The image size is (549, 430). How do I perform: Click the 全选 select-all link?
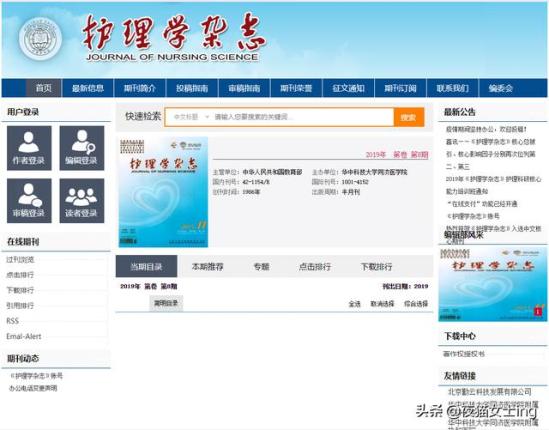(354, 304)
